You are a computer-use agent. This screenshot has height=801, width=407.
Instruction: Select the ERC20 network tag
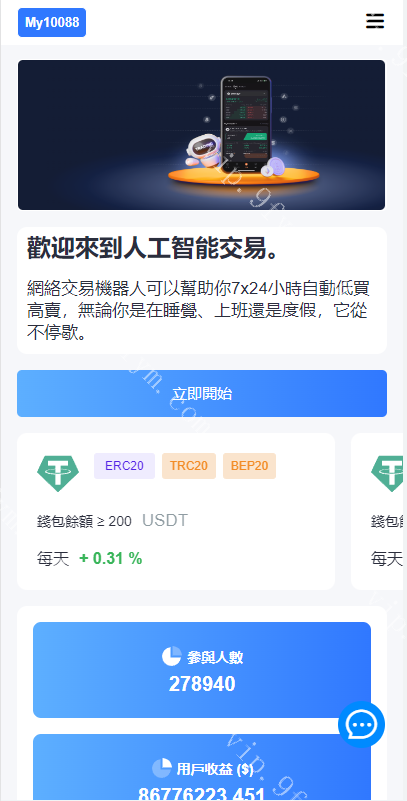tap(124, 466)
